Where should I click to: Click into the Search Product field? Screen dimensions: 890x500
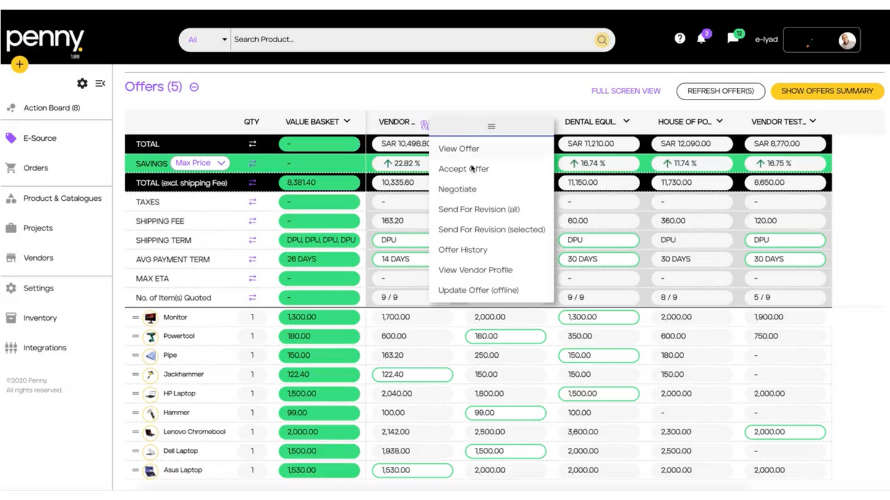[x=410, y=40]
